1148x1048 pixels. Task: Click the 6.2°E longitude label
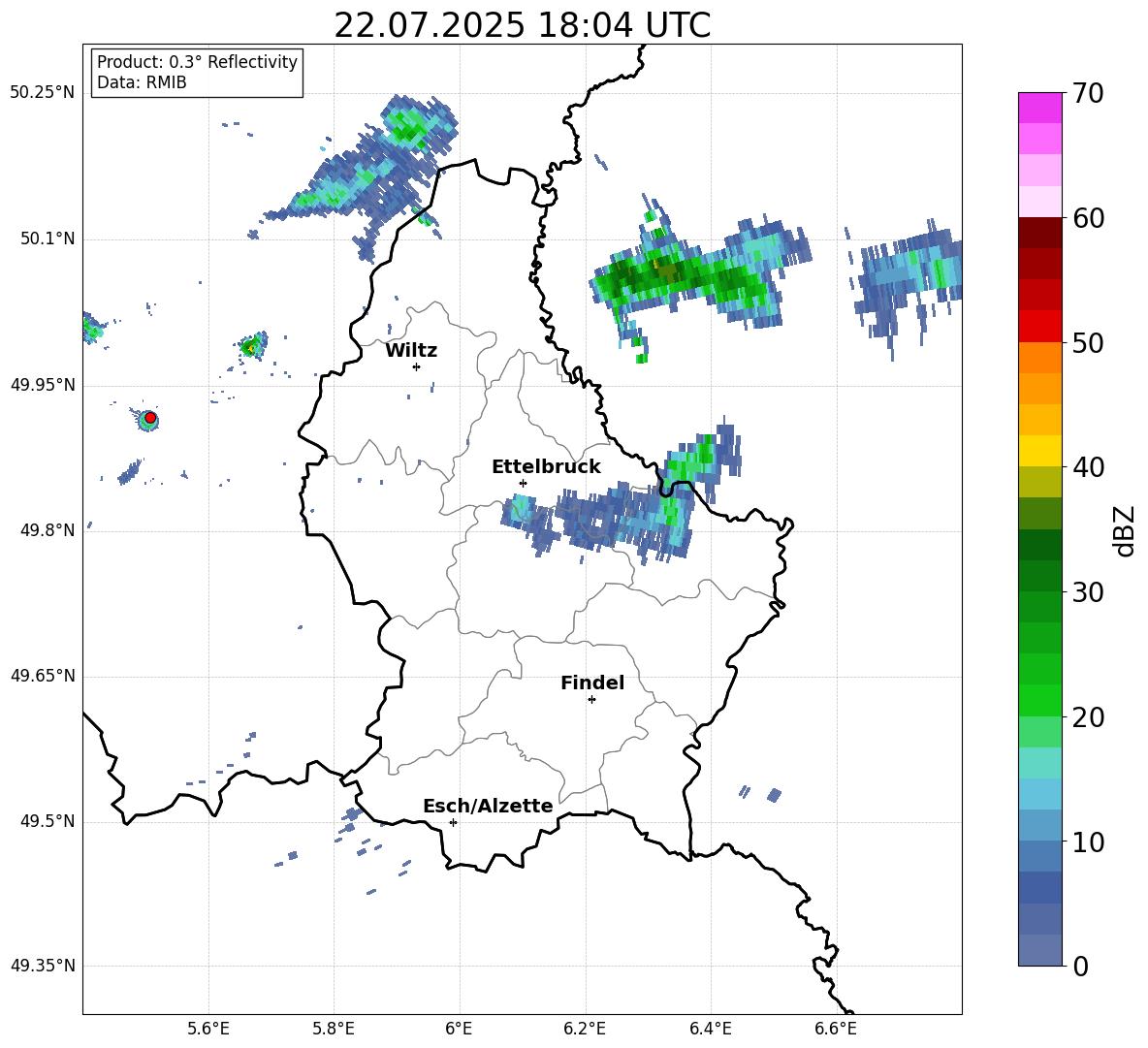(585, 1029)
